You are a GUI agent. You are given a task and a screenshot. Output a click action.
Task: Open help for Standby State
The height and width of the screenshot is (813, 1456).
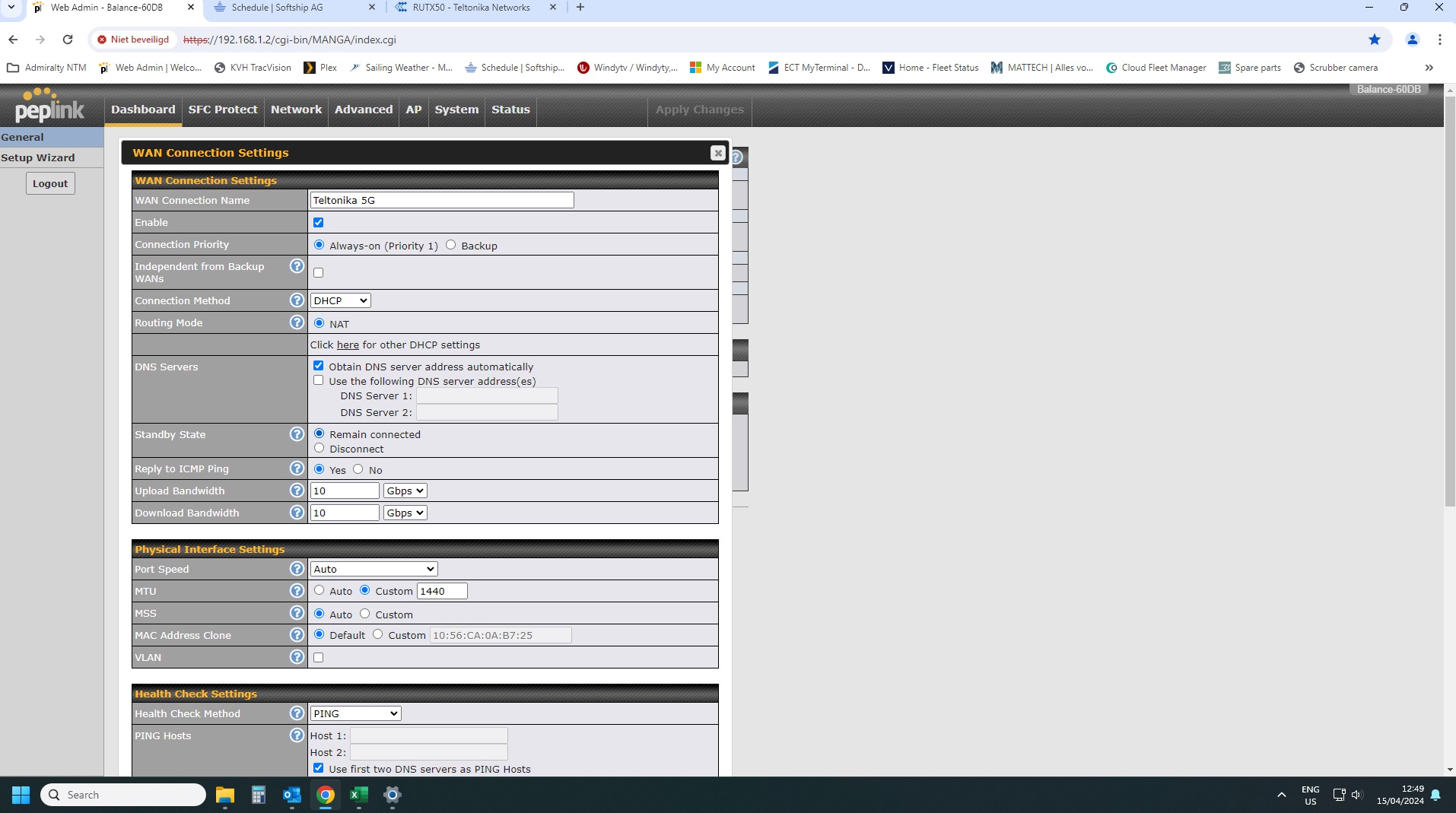[297, 434]
